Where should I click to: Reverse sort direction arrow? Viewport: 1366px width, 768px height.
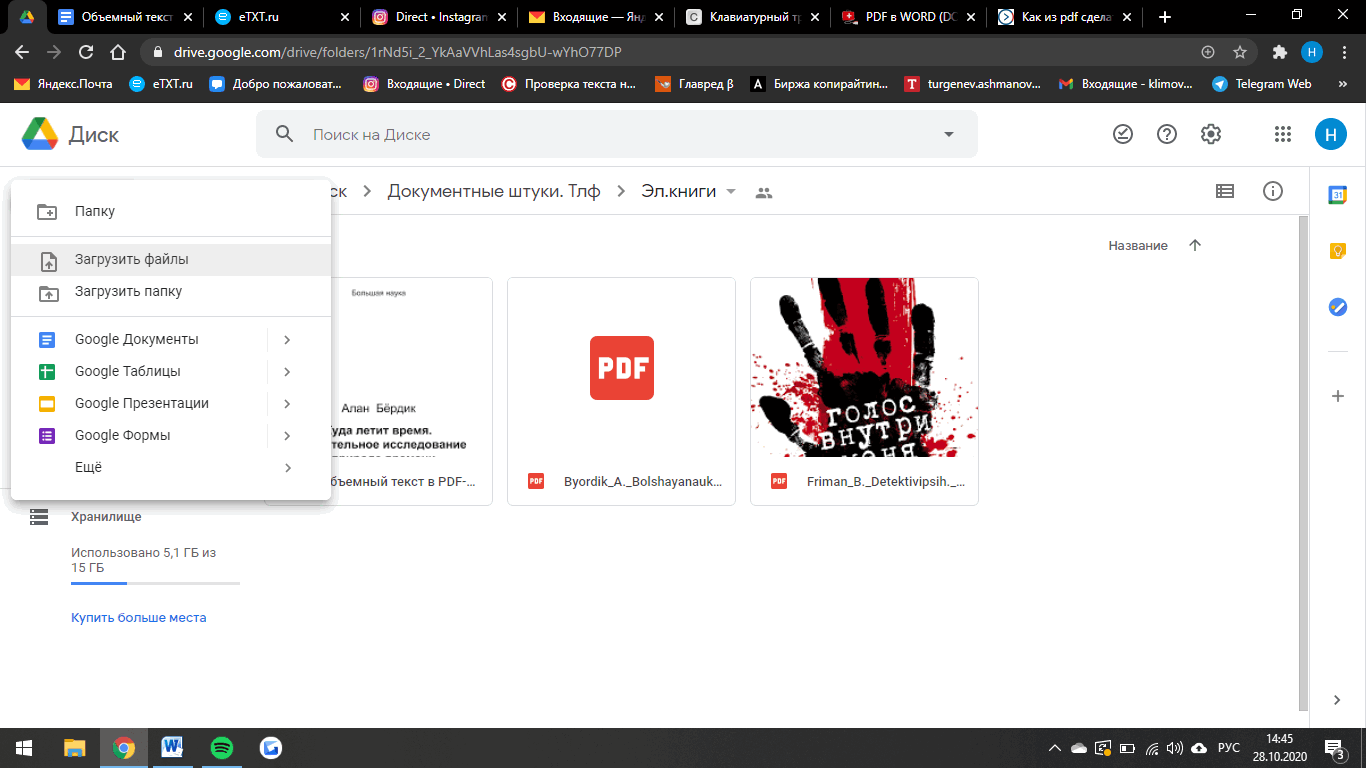pos(1194,245)
